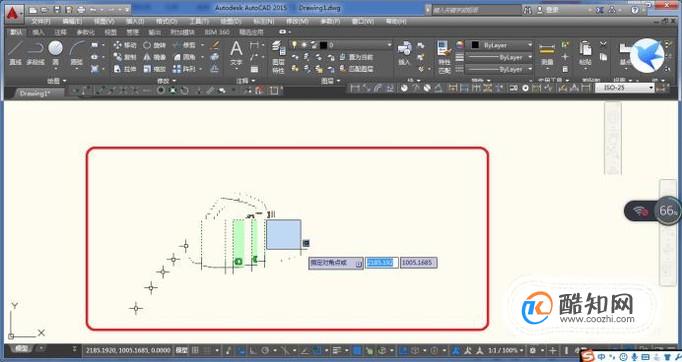The height and width of the screenshot is (362, 682).
Task: Click the layer light bulb on/off icon
Action: [294, 45]
